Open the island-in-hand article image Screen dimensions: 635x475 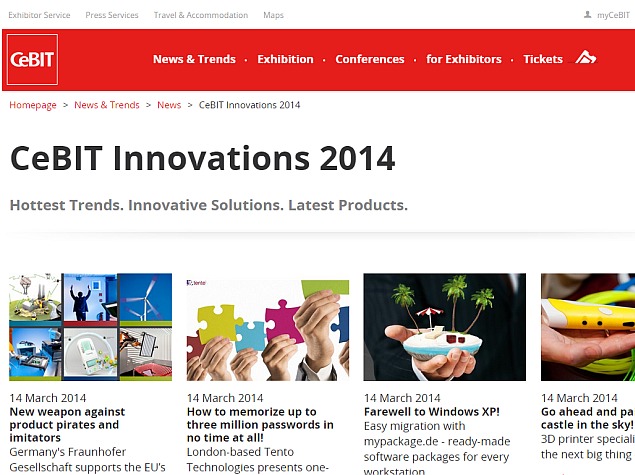tap(444, 327)
